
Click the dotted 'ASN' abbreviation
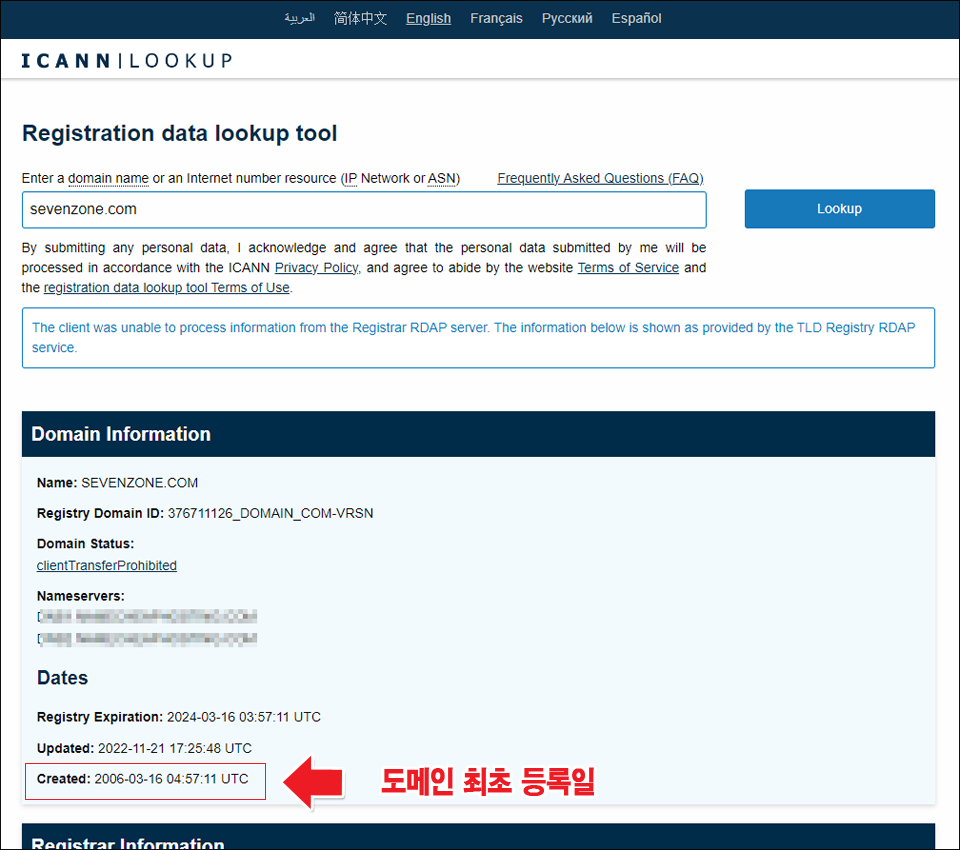pos(441,178)
